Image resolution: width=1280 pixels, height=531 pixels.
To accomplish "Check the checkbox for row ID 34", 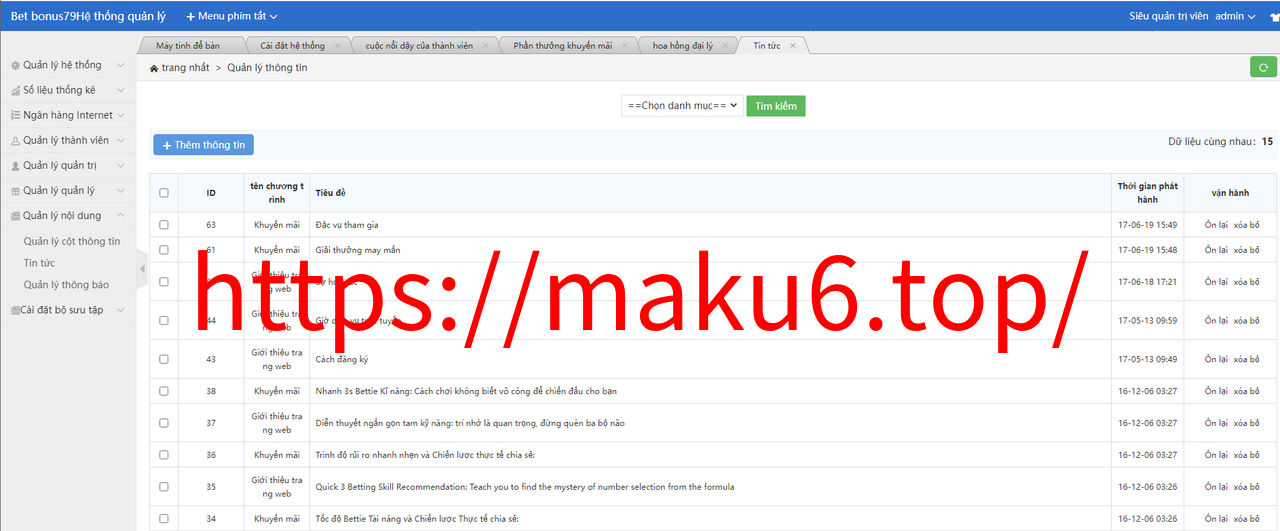I will coord(164,519).
